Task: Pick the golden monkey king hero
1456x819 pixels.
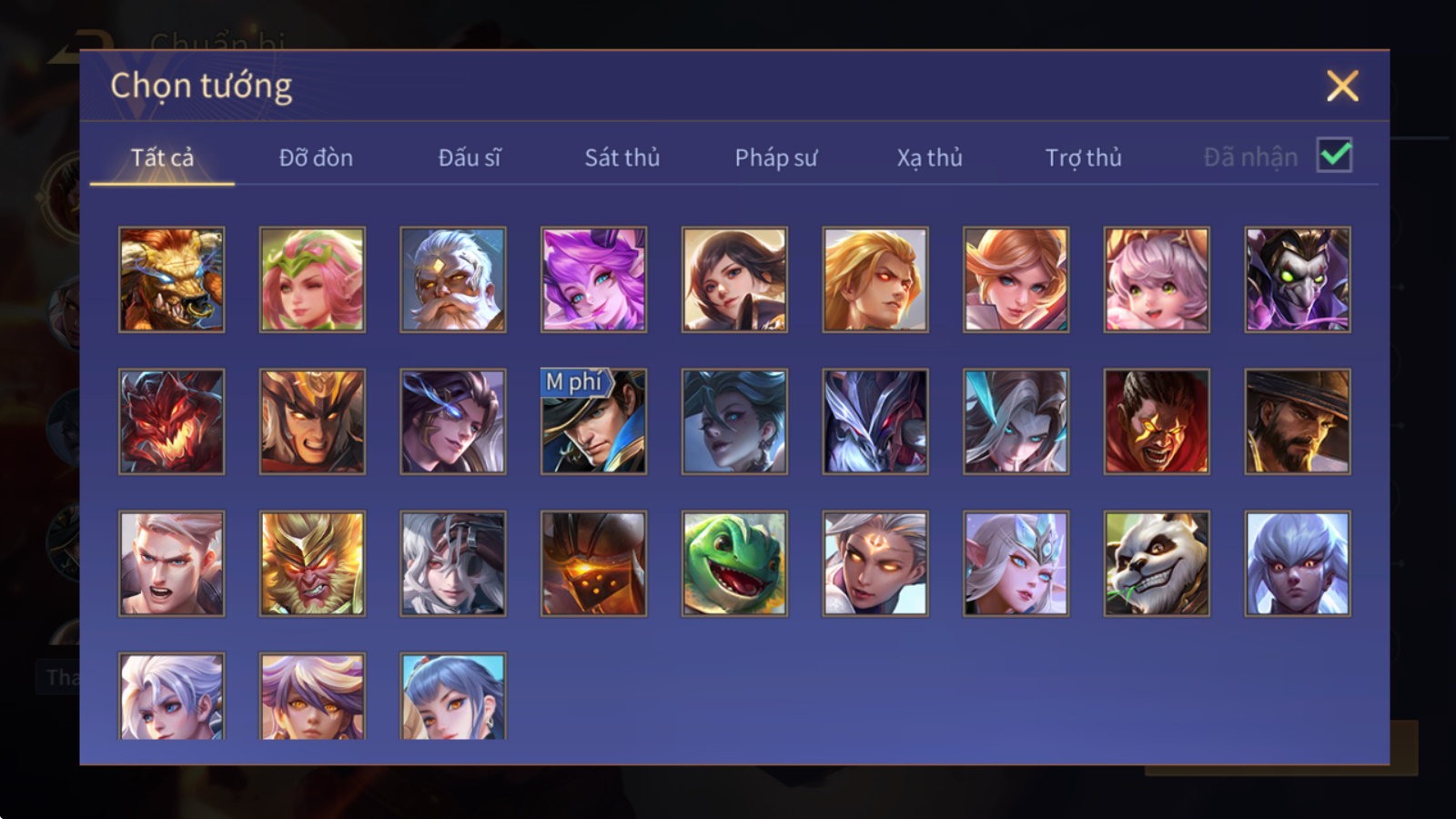Action: click(x=312, y=563)
